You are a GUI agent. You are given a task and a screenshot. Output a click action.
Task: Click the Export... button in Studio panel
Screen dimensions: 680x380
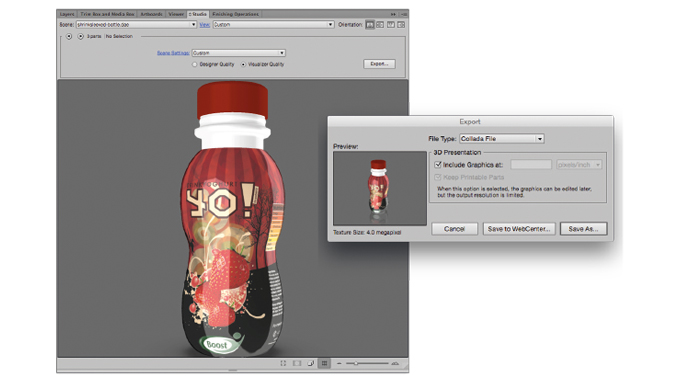coord(379,64)
